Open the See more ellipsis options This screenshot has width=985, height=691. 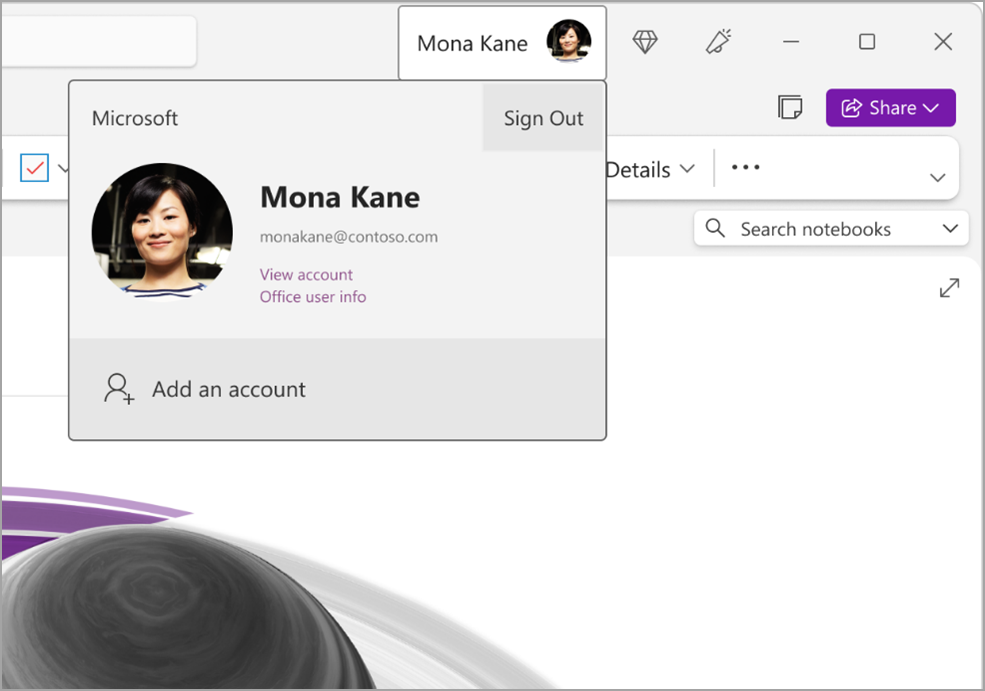tap(745, 168)
